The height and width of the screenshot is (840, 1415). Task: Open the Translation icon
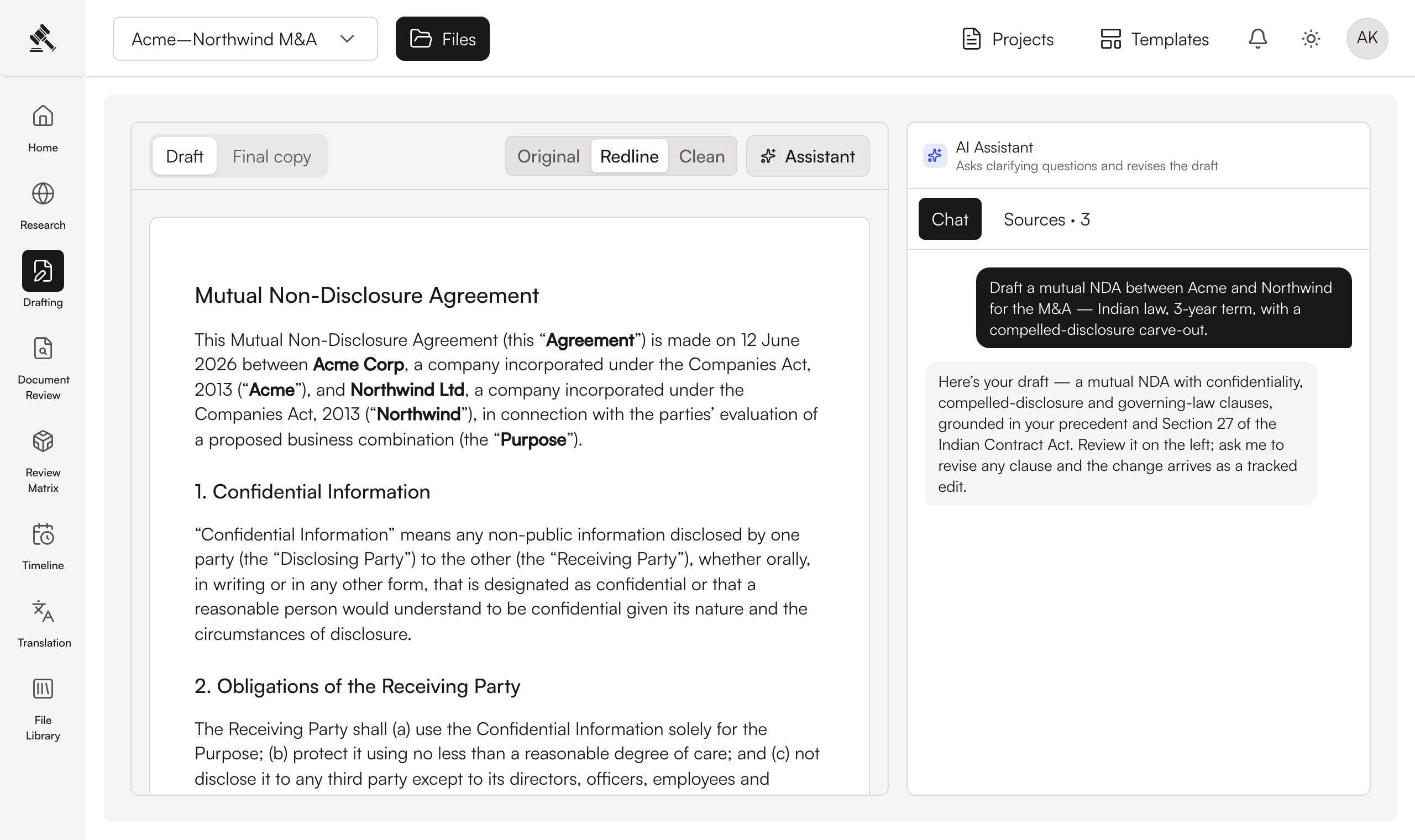pos(43,611)
